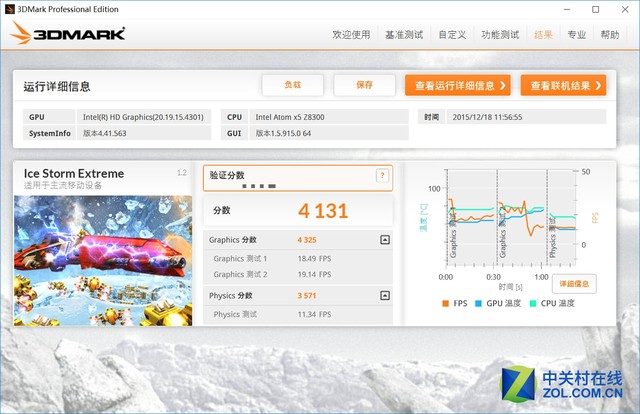Open the 自定义 tab

452,35
